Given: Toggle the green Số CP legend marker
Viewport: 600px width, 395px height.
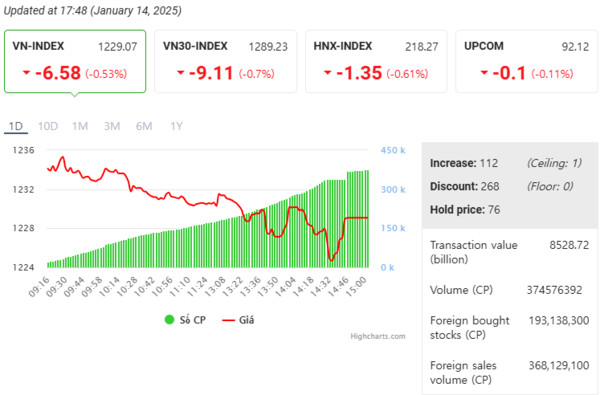Looking at the screenshot, I should coord(169,320).
